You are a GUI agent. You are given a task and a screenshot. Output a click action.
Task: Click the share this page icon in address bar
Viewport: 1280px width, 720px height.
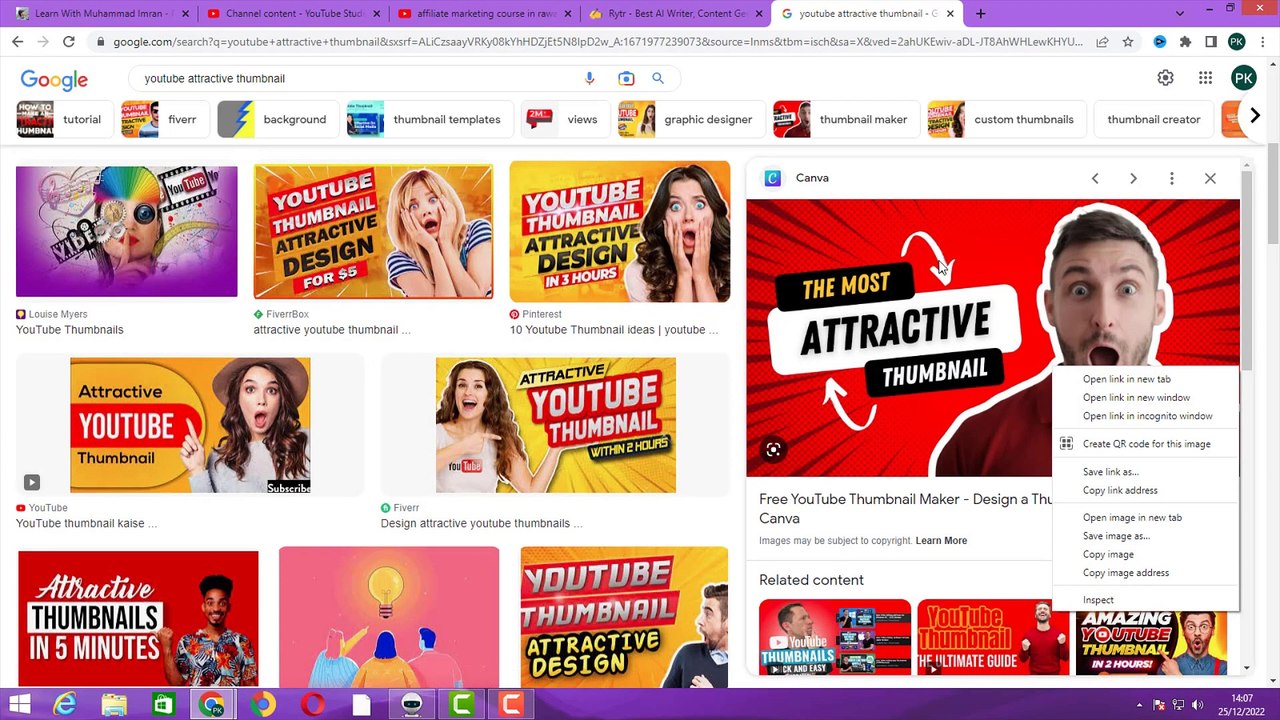1102,42
